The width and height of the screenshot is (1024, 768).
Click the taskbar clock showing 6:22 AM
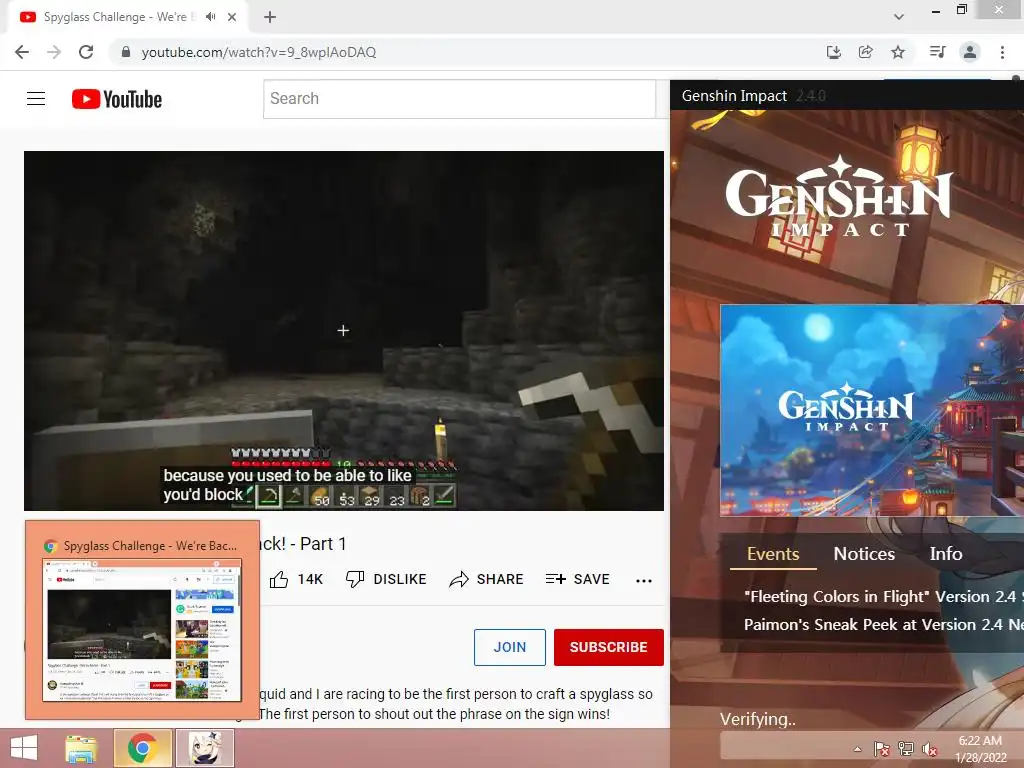click(x=980, y=749)
